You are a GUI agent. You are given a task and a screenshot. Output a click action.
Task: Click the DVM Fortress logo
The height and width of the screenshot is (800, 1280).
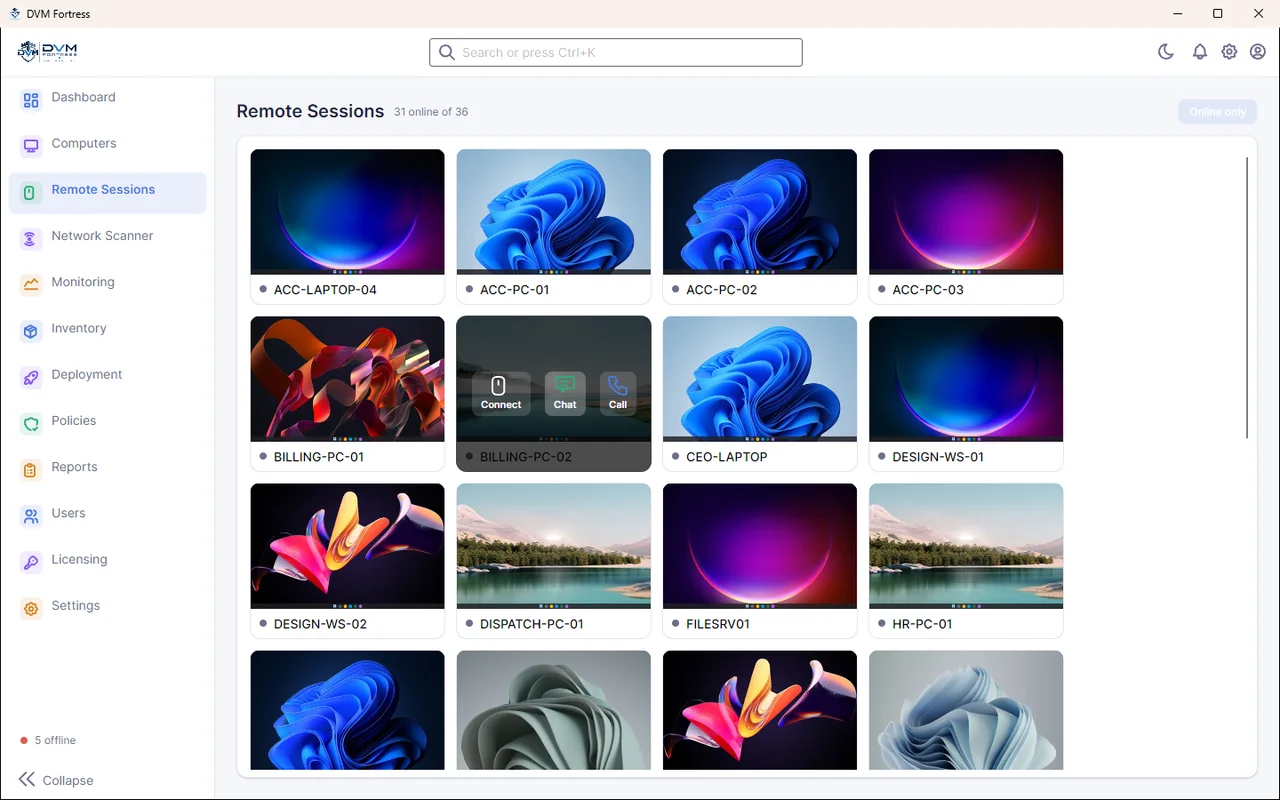coord(48,52)
